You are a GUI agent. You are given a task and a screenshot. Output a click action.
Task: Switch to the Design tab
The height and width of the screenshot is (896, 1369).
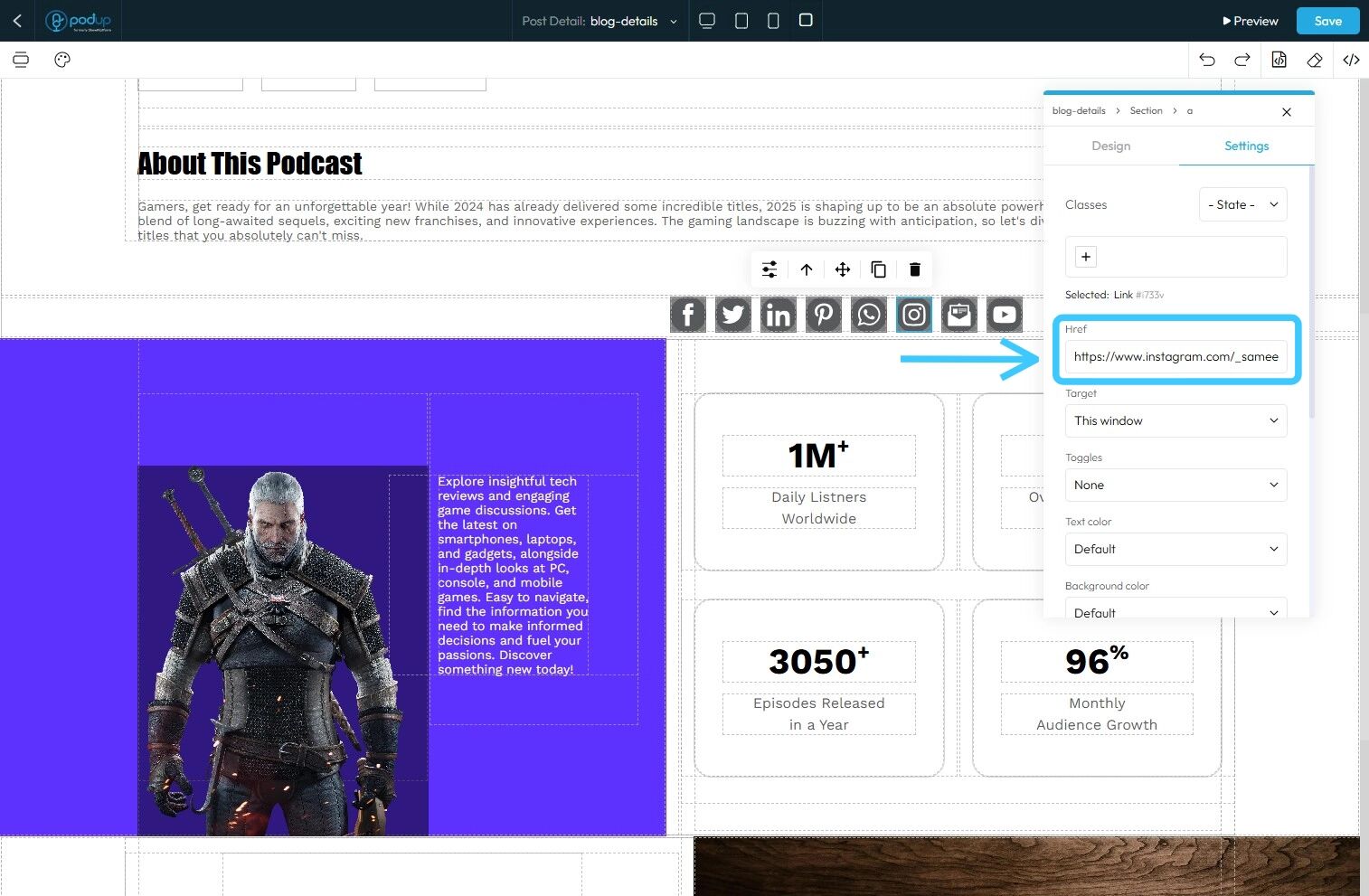(x=1111, y=146)
